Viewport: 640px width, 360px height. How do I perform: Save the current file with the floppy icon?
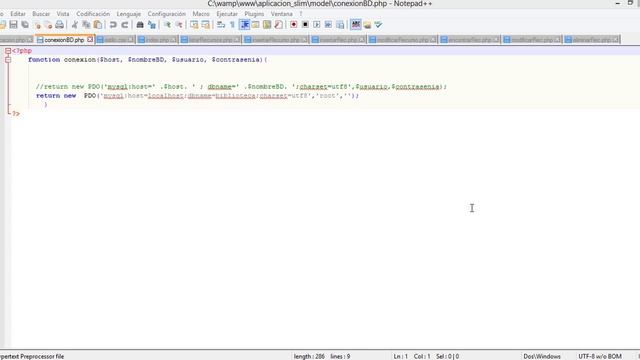tap(13, 25)
